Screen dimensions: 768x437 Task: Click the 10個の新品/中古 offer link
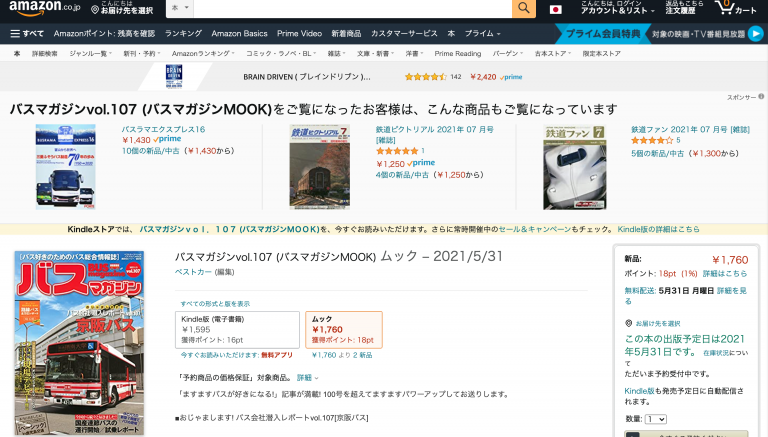point(150,151)
